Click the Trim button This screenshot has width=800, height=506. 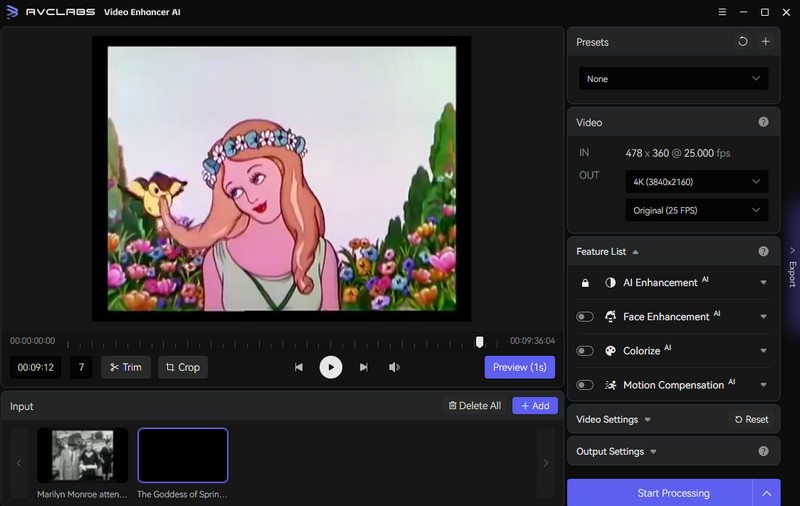tap(126, 367)
